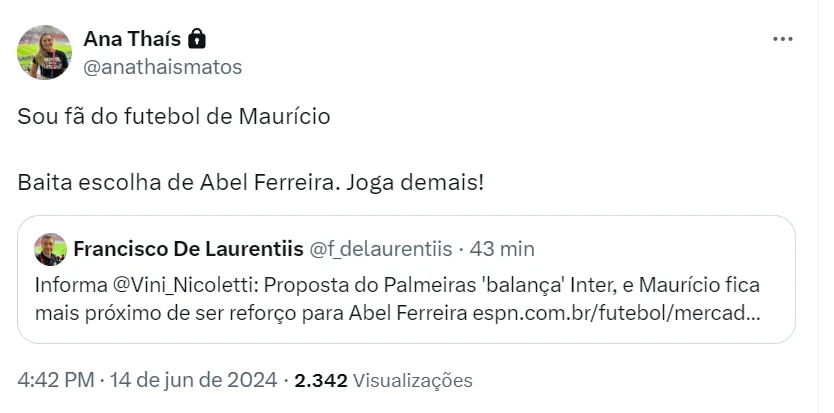This screenshot has width=834, height=413.
Task: Click the 4:42 PM time
Action: tap(56, 380)
